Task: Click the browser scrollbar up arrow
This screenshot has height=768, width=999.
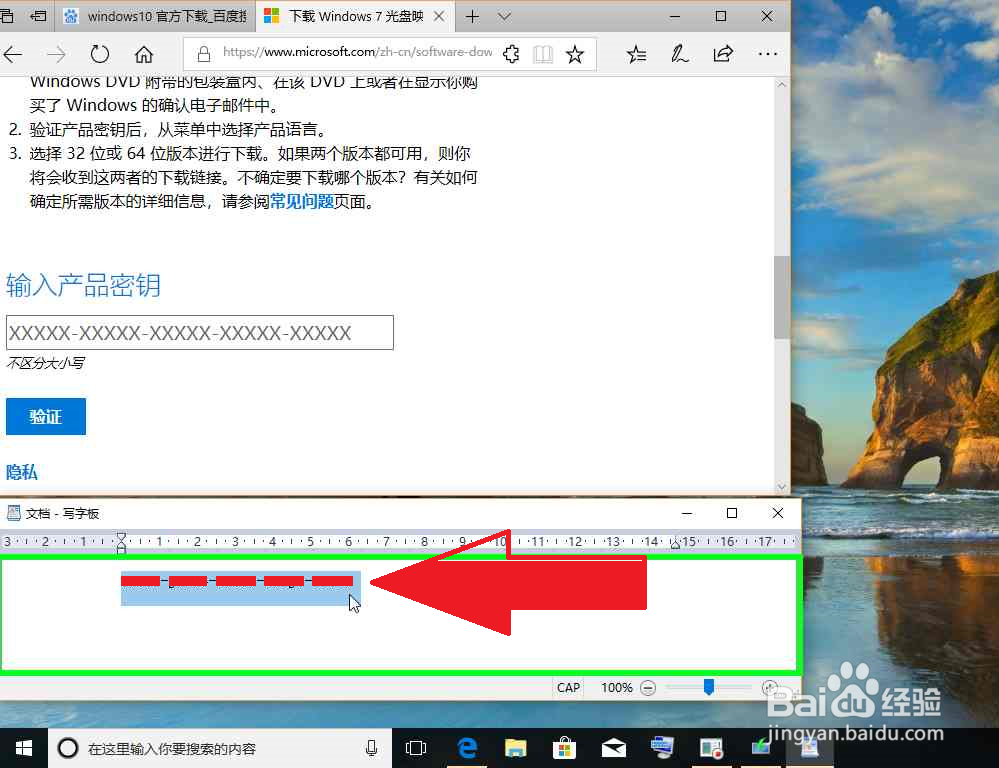Action: point(782,85)
